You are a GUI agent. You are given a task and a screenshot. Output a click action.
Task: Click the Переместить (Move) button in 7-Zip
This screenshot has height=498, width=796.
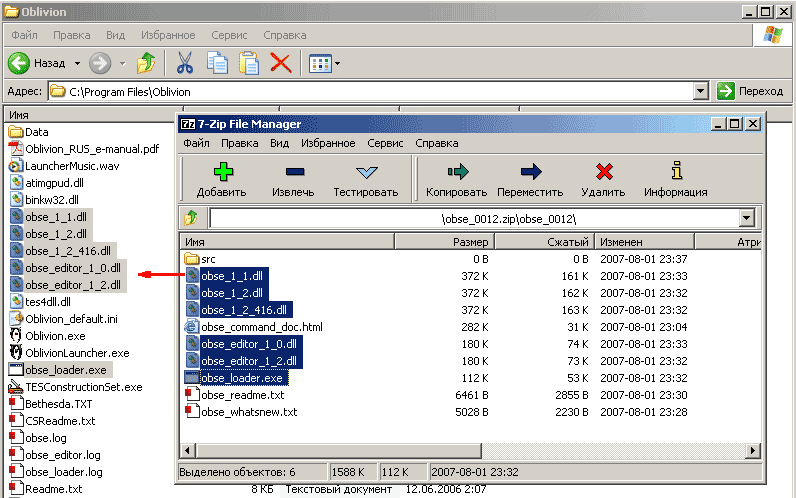point(530,180)
